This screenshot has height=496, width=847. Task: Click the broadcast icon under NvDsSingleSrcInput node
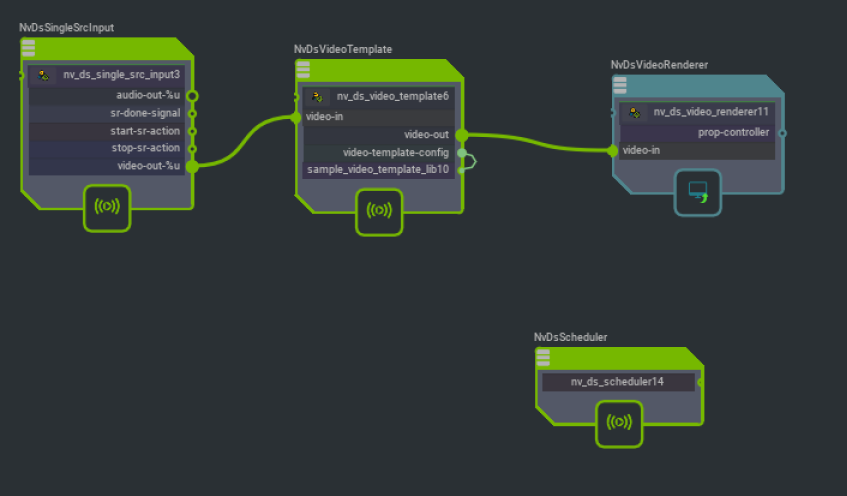click(x=107, y=207)
